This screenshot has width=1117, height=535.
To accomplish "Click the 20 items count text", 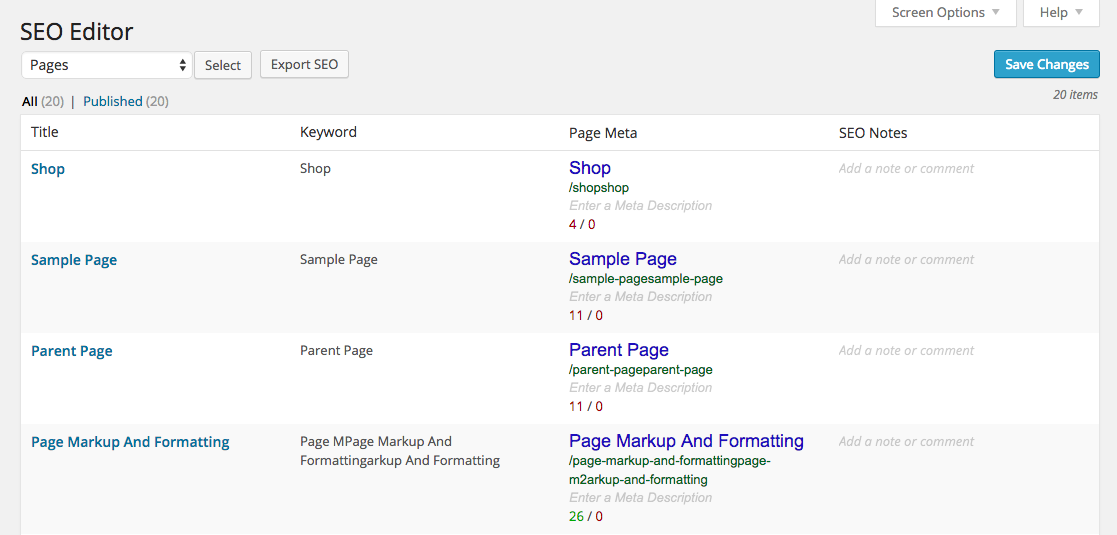I will coord(1075,94).
